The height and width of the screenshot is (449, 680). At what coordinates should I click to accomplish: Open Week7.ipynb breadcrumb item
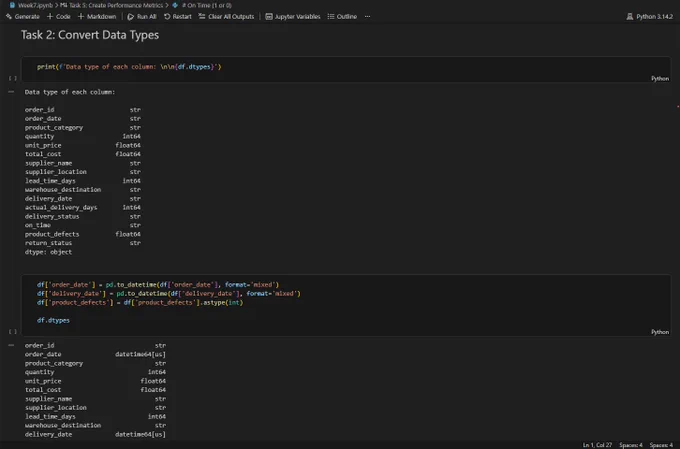tap(31, 5)
